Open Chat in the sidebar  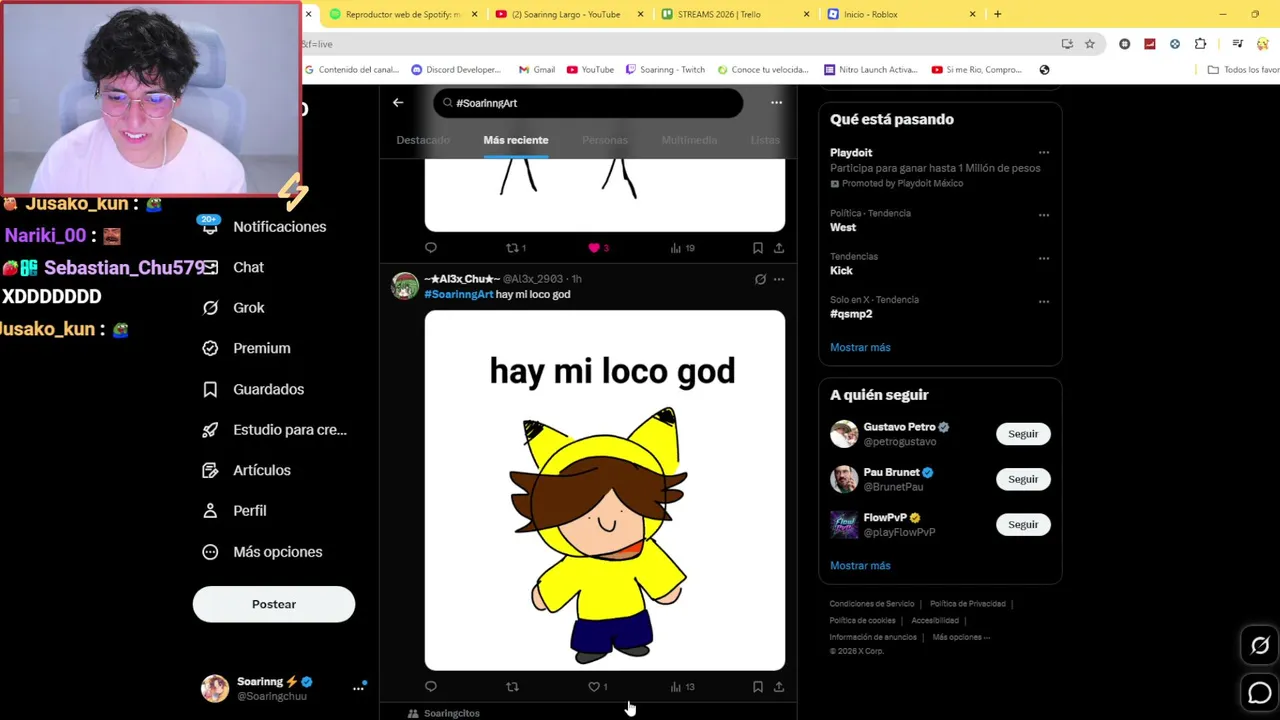click(248, 267)
